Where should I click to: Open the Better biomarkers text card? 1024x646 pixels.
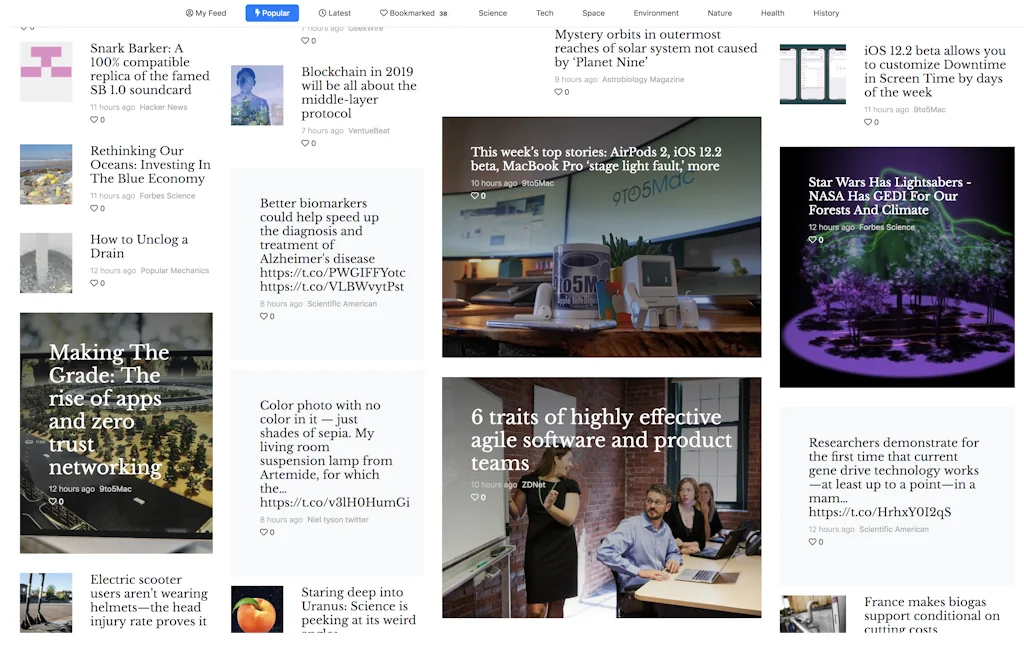(327, 264)
